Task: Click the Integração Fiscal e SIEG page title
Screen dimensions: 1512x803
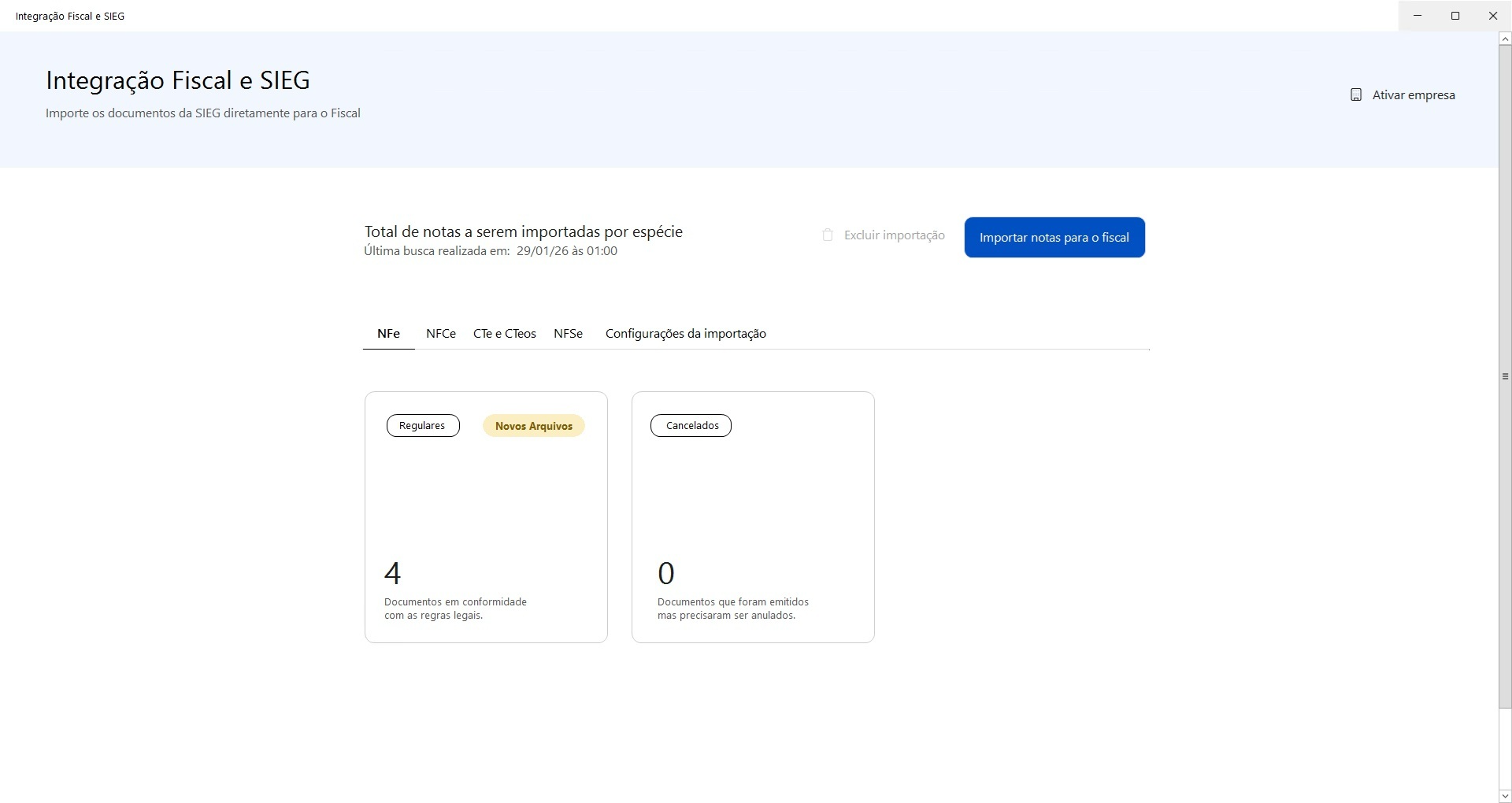Action: pyautogui.click(x=178, y=80)
